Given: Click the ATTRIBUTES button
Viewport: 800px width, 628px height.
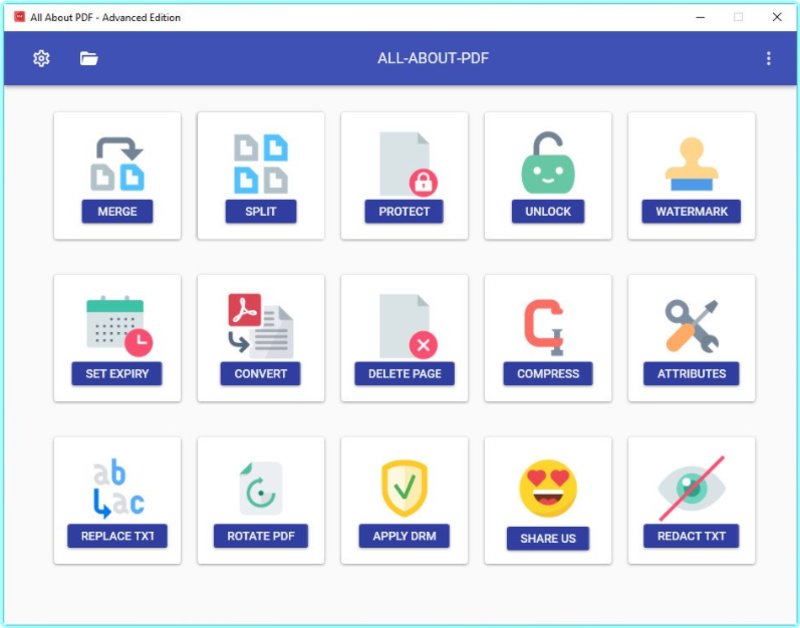Looking at the screenshot, I should (691, 373).
